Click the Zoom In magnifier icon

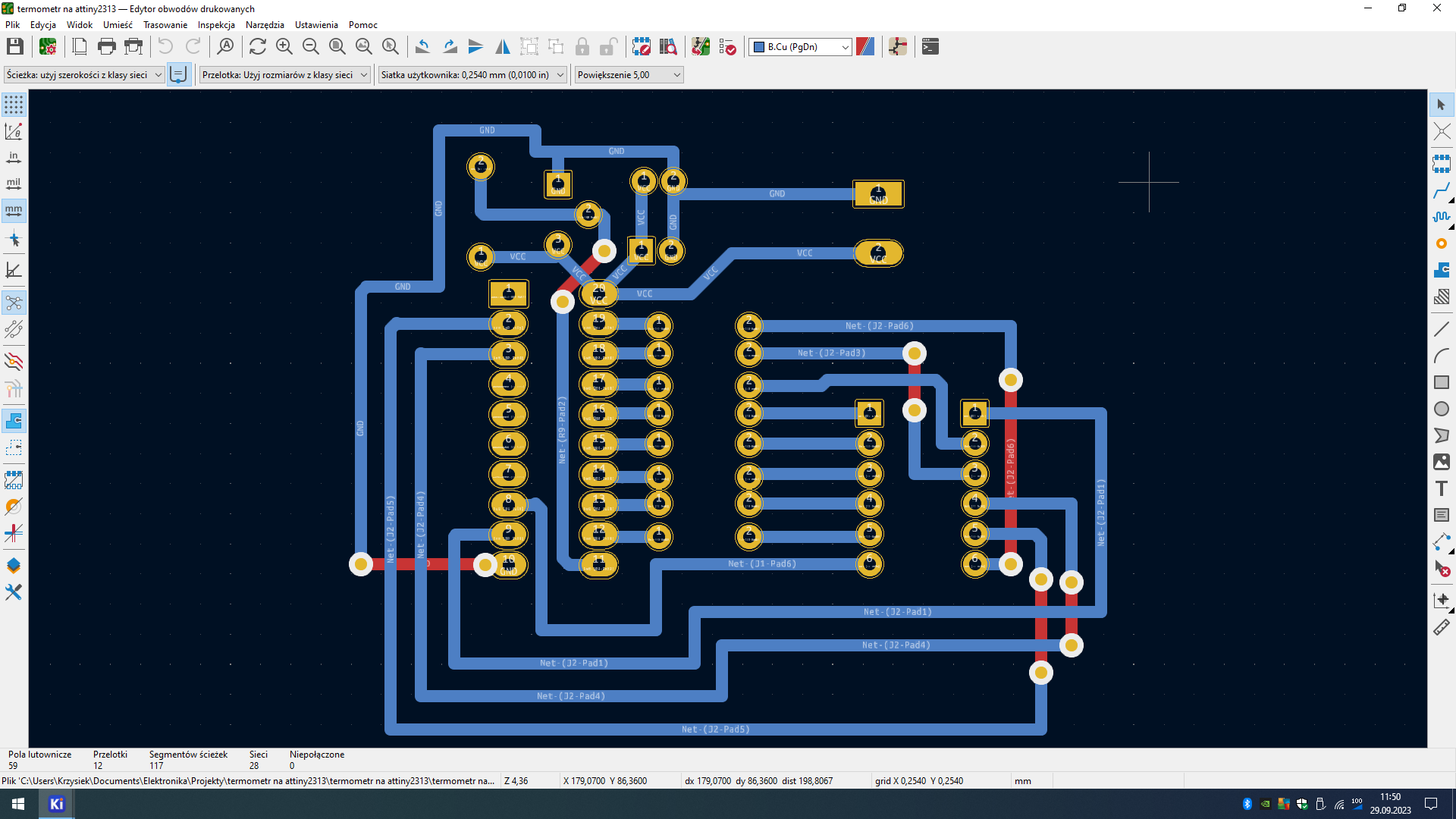pos(284,47)
